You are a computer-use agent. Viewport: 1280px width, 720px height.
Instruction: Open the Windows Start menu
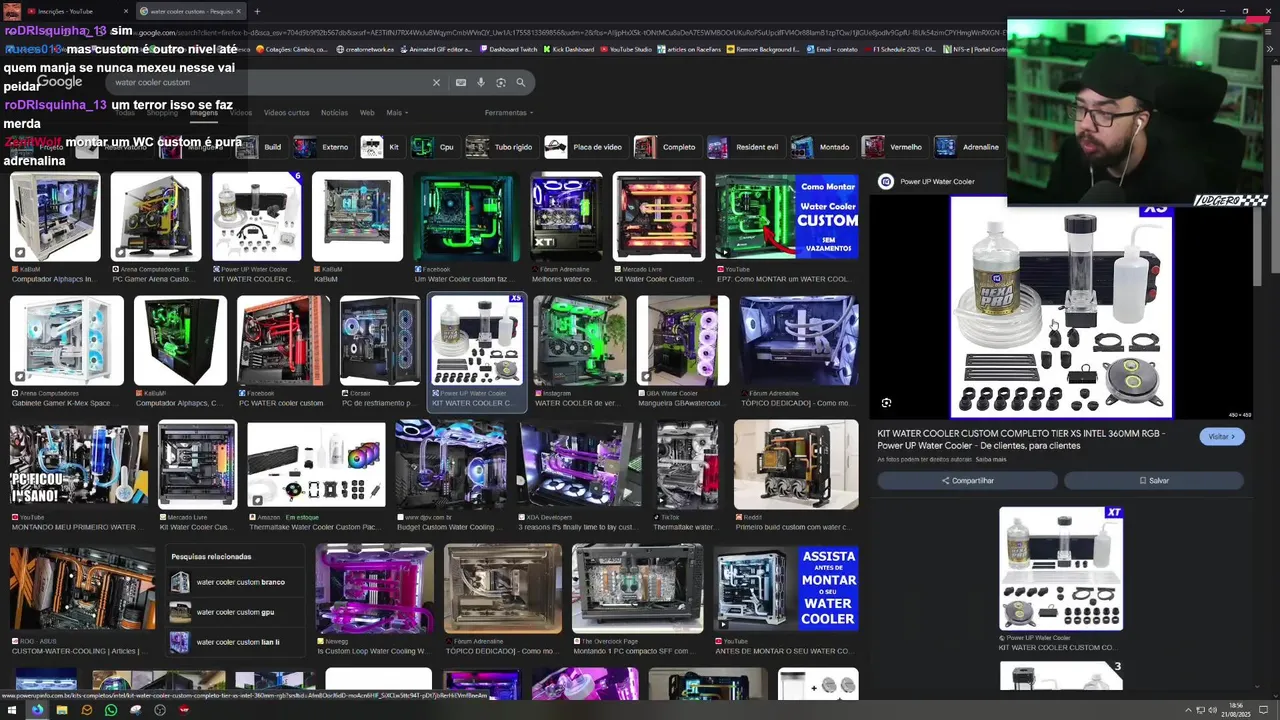13,710
